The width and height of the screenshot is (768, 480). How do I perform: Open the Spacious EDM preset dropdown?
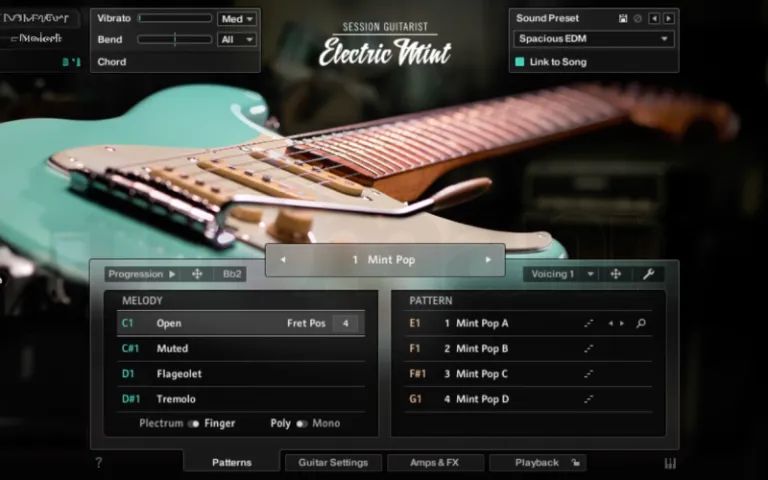[x=594, y=39]
